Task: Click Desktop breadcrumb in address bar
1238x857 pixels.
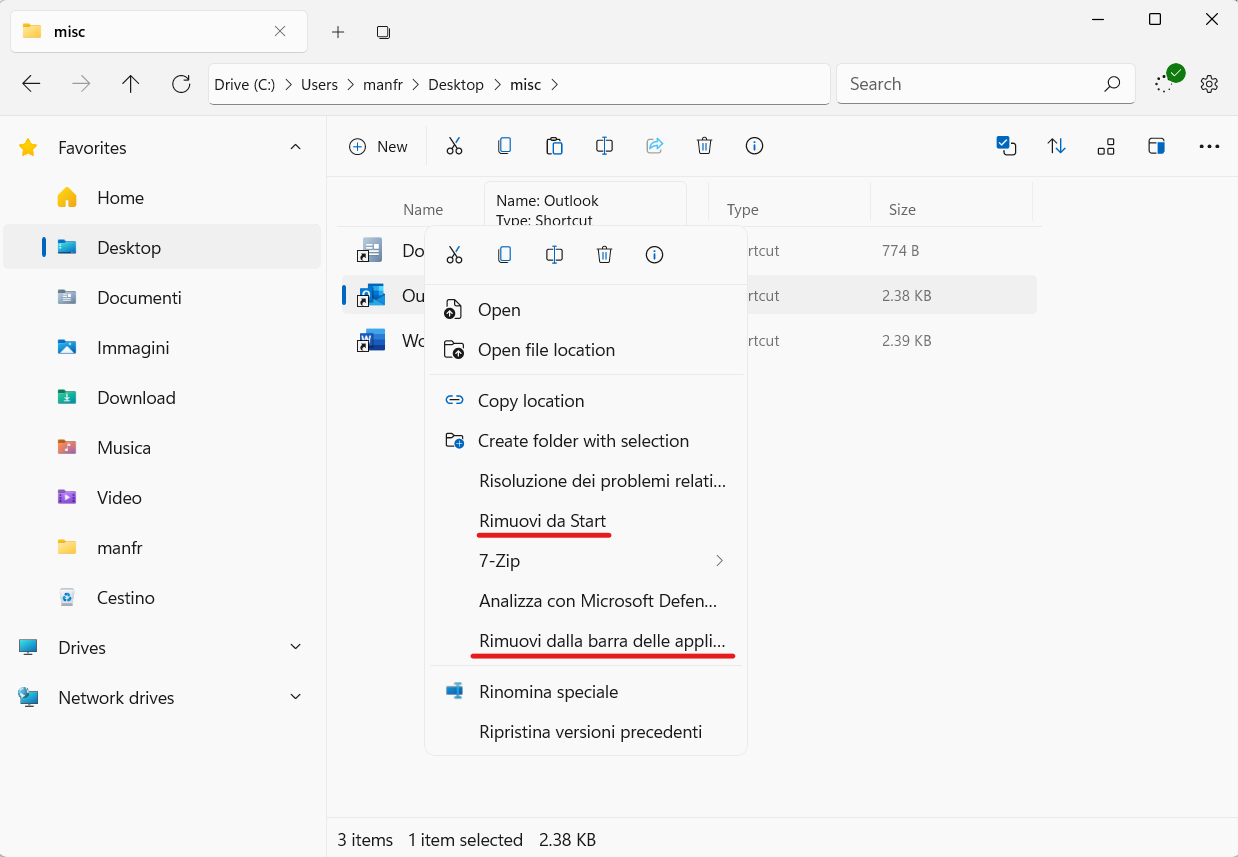Action: pos(456,84)
